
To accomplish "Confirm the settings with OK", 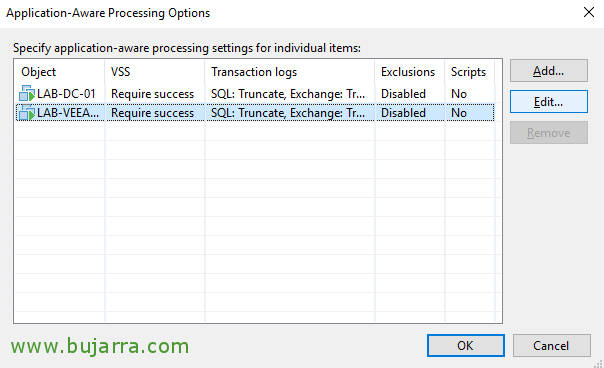I will click(x=465, y=345).
